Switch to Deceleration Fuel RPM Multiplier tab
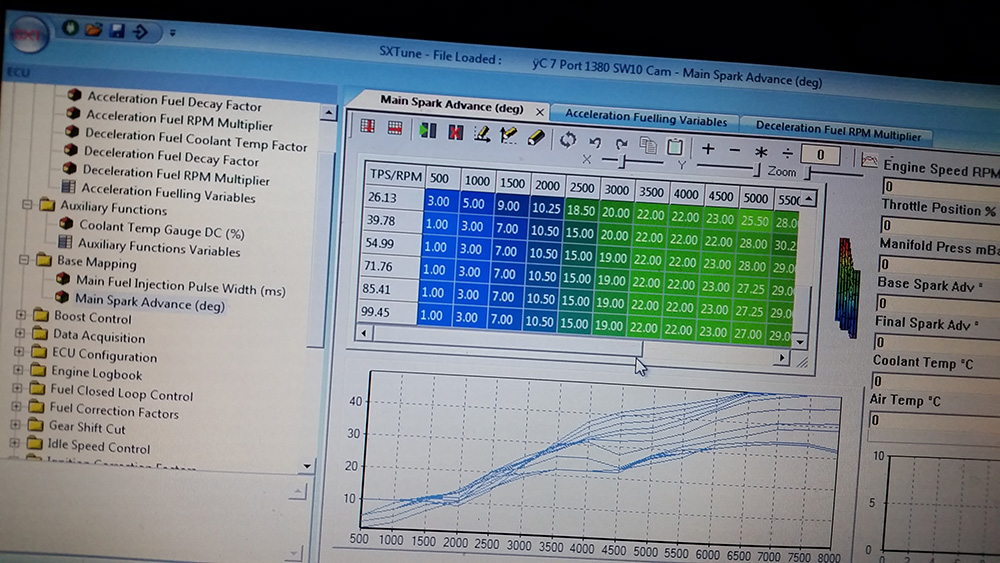 click(837, 130)
